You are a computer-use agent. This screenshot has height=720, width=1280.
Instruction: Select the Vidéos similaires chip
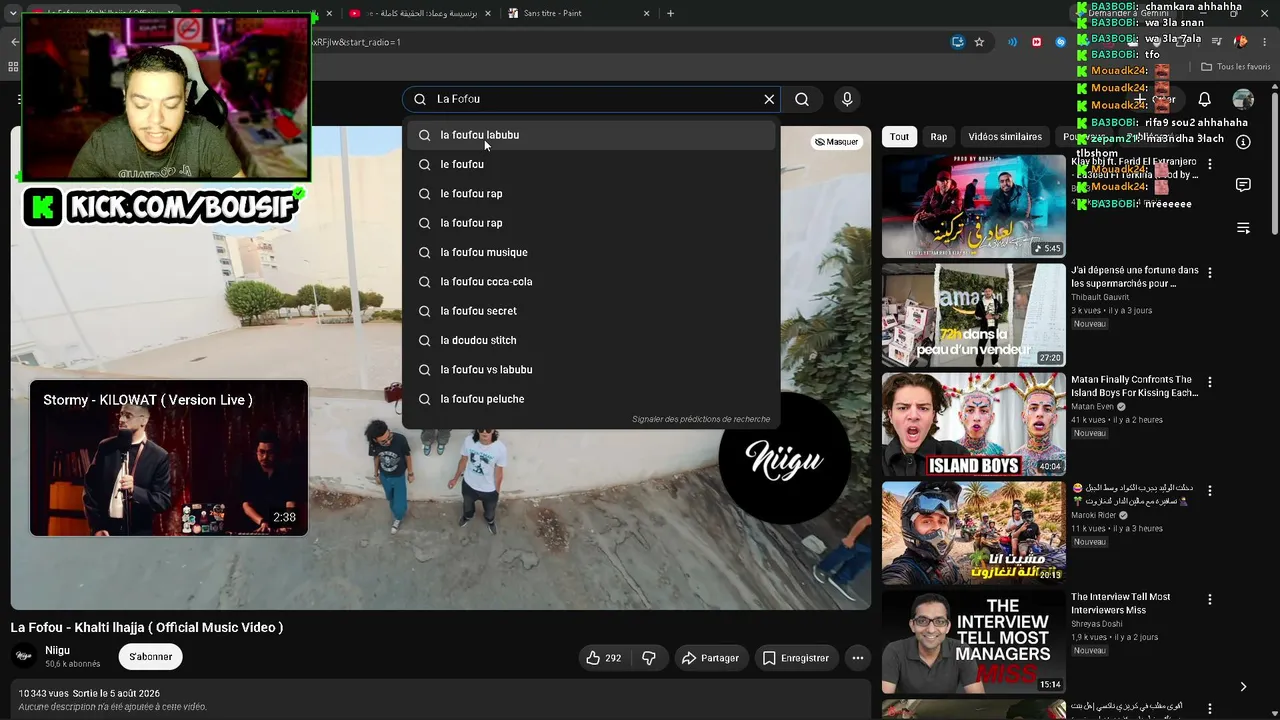(1005, 137)
